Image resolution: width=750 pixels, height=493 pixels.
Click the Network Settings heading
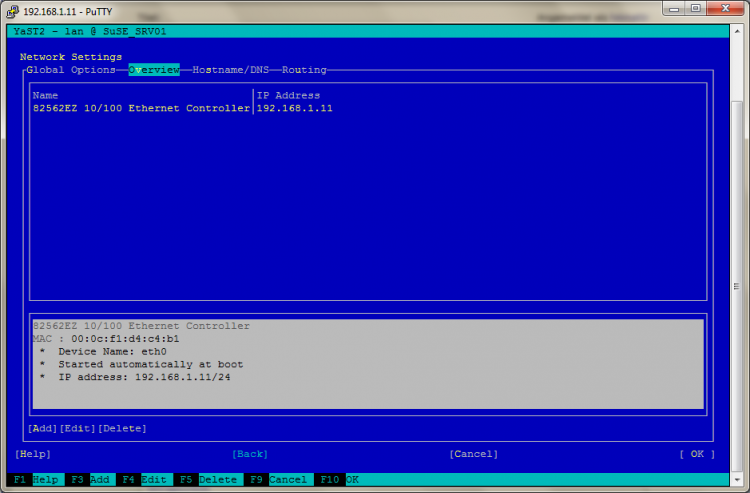[x=71, y=57]
